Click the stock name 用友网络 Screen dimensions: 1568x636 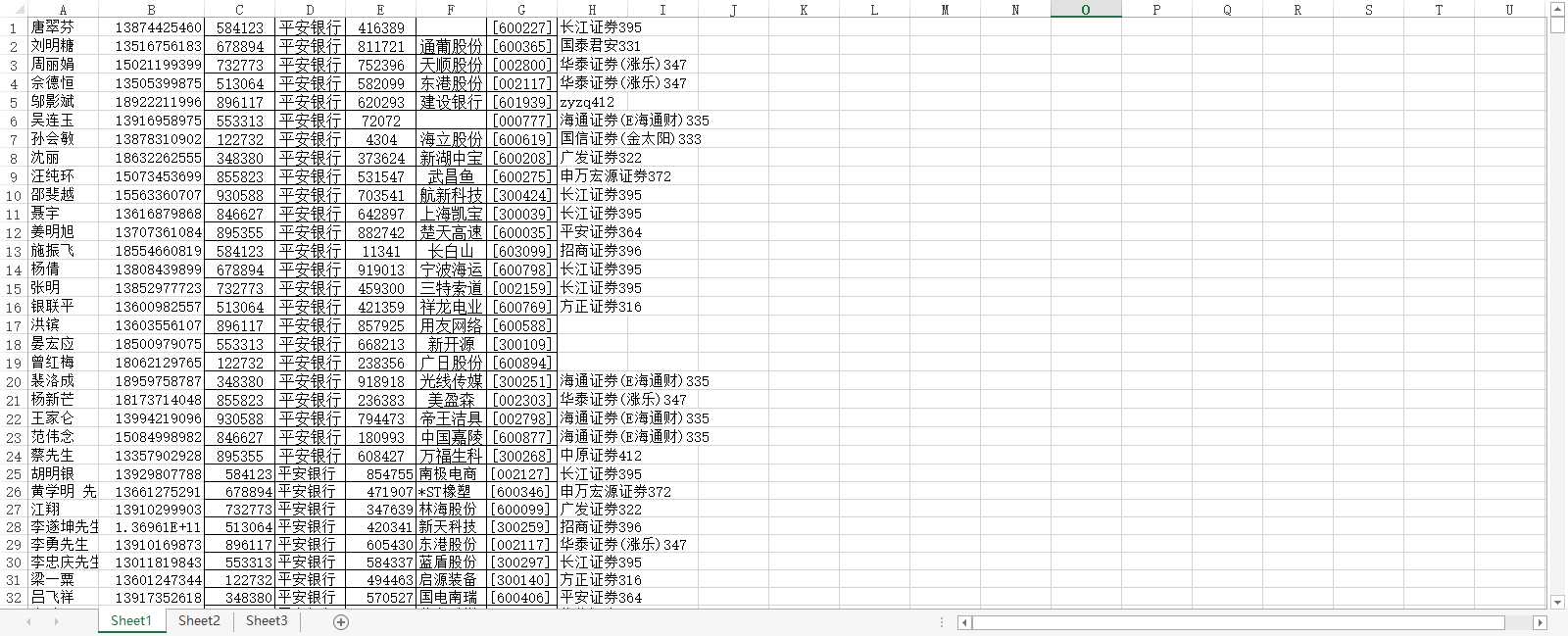(451, 325)
